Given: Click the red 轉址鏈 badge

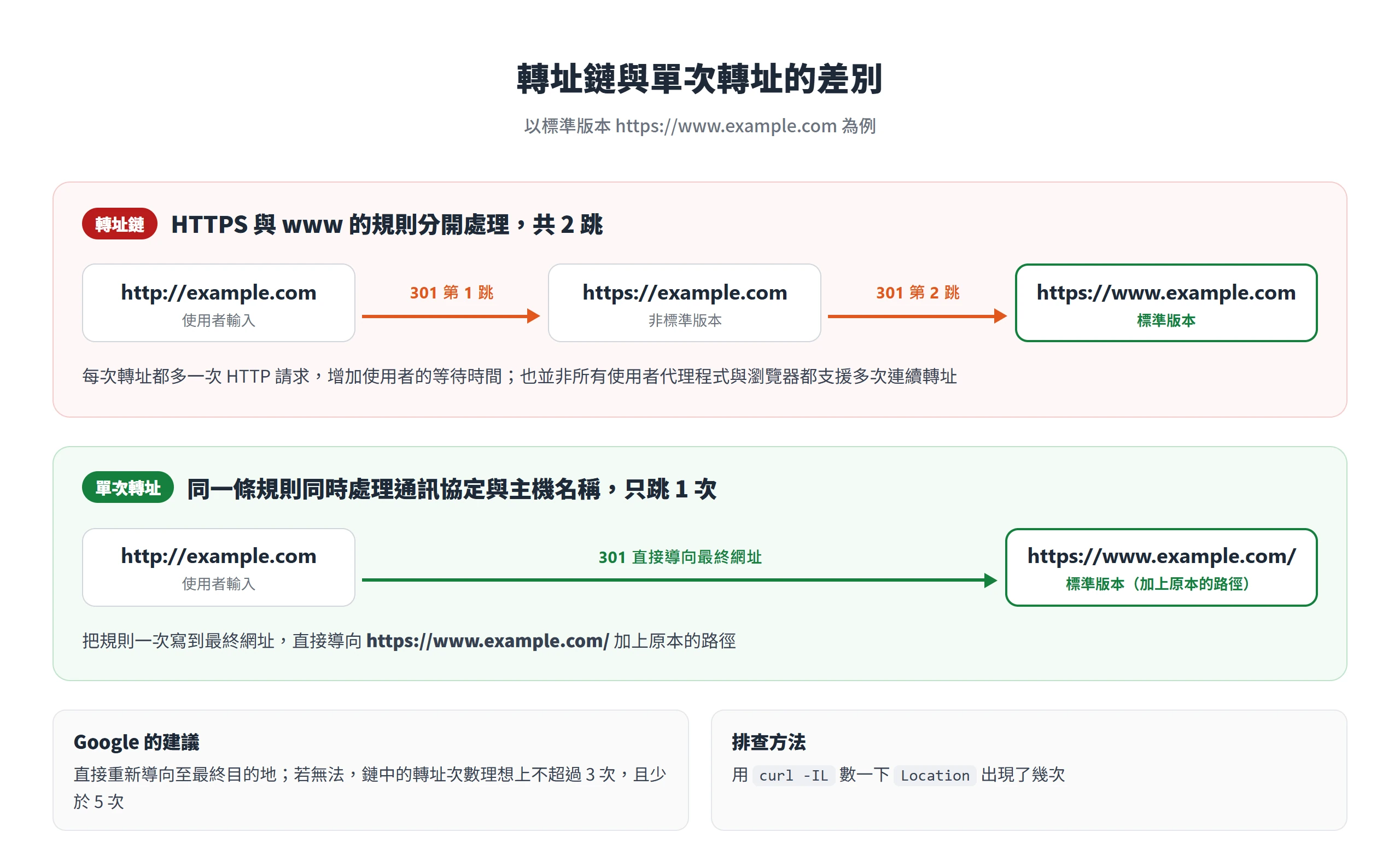Looking at the screenshot, I should coord(119,224).
